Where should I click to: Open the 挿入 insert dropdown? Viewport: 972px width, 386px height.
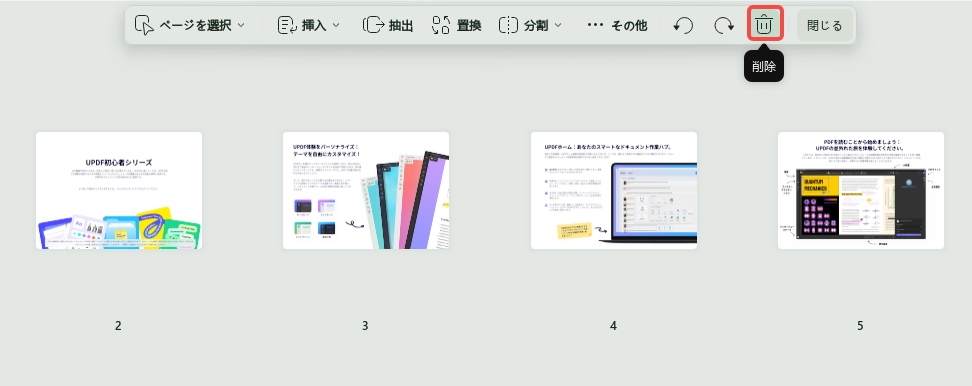pyautogui.click(x=309, y=25)
